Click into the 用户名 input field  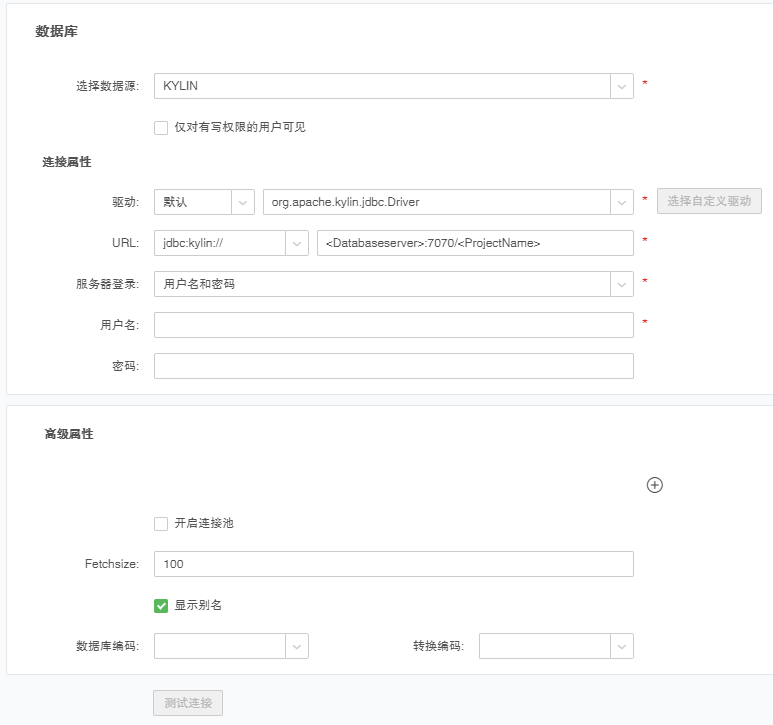393,325
